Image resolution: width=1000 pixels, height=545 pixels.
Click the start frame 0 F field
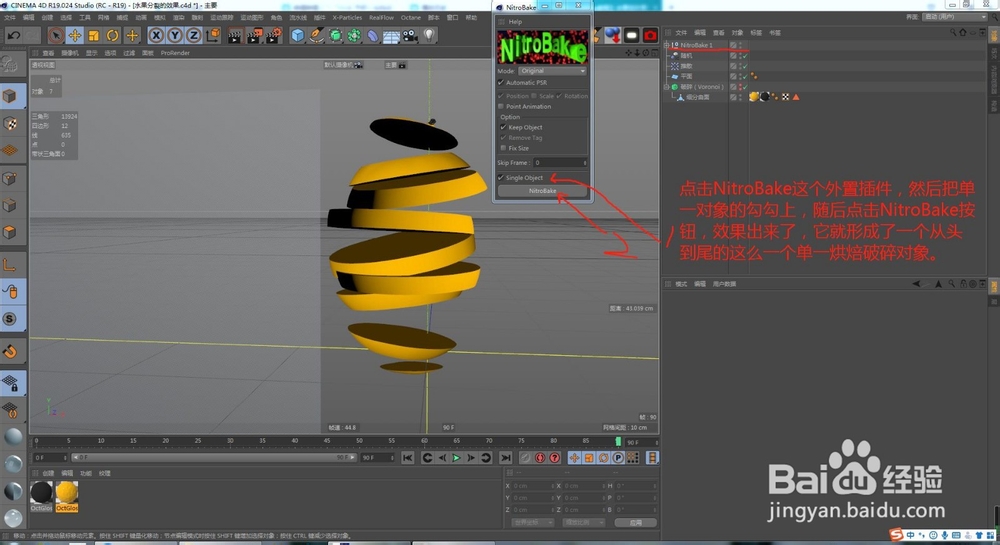point(50,458)
